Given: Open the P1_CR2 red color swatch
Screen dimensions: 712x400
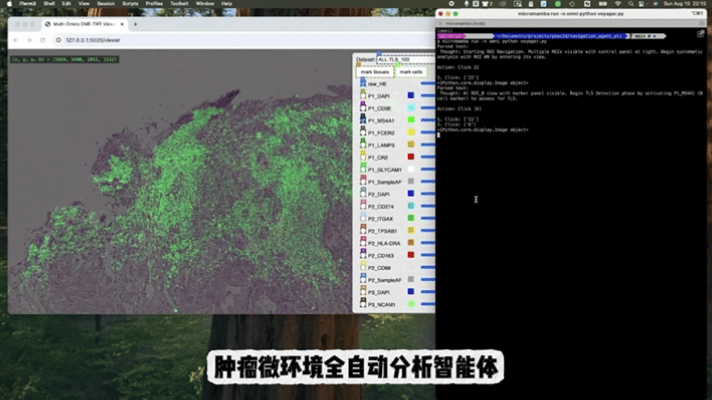Looking at the screenshot, I should point(411,157).
